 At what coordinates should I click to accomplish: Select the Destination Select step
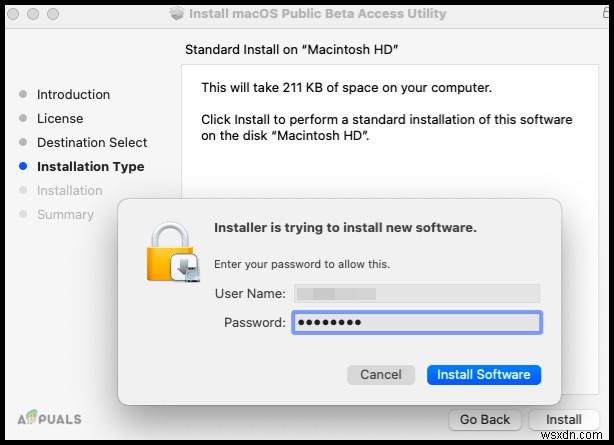point(92,143)
